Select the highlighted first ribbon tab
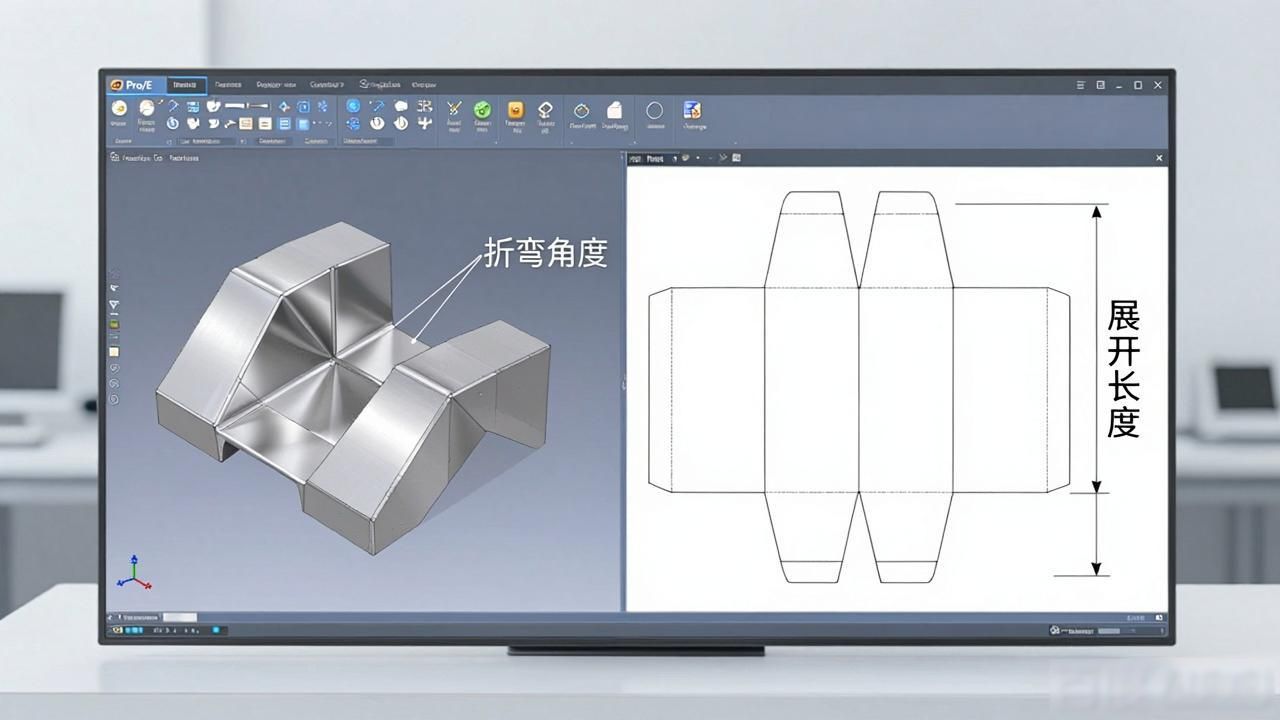The height and width of the screenshot is (720, 1280). pos(186,86)
